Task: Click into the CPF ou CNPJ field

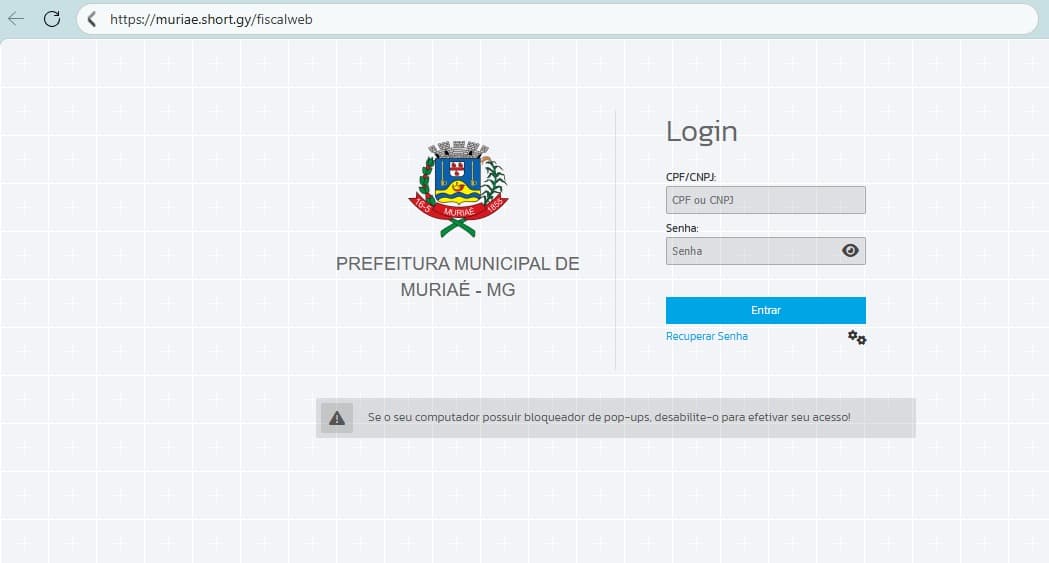Action: pyautogui.click(x=765, y=200)
